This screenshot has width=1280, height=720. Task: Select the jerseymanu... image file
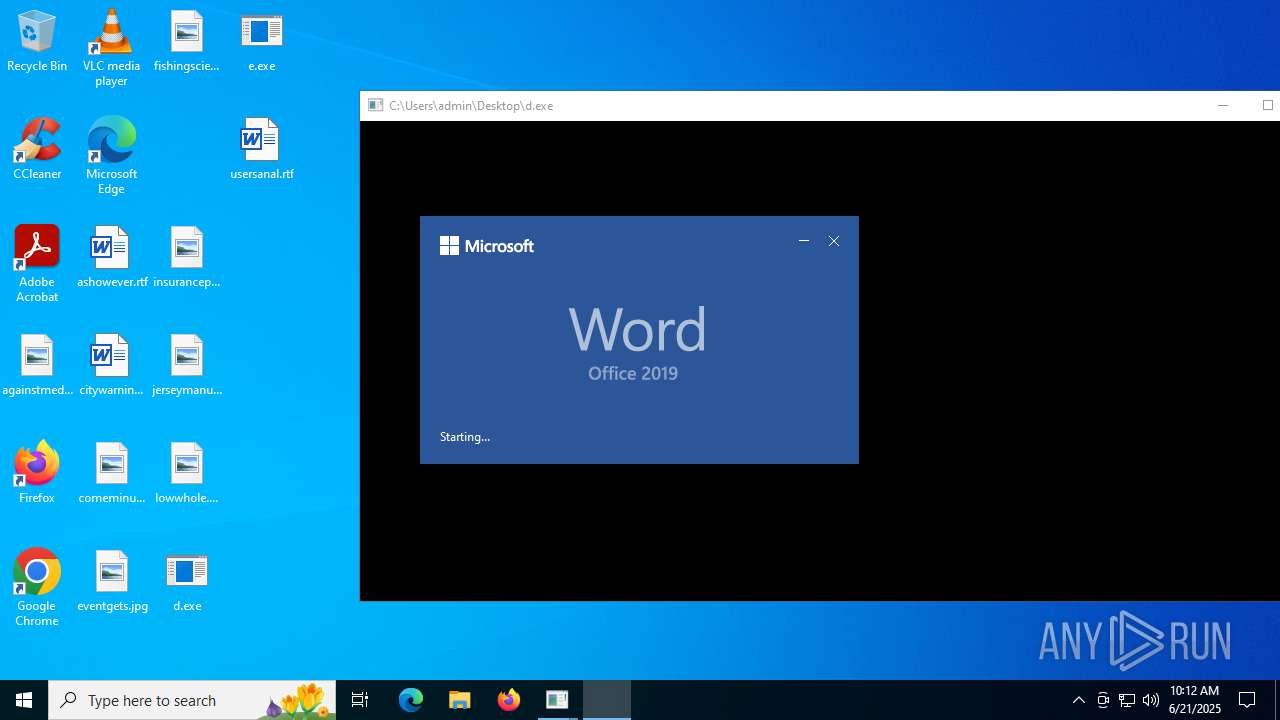[x=186, y=366]
